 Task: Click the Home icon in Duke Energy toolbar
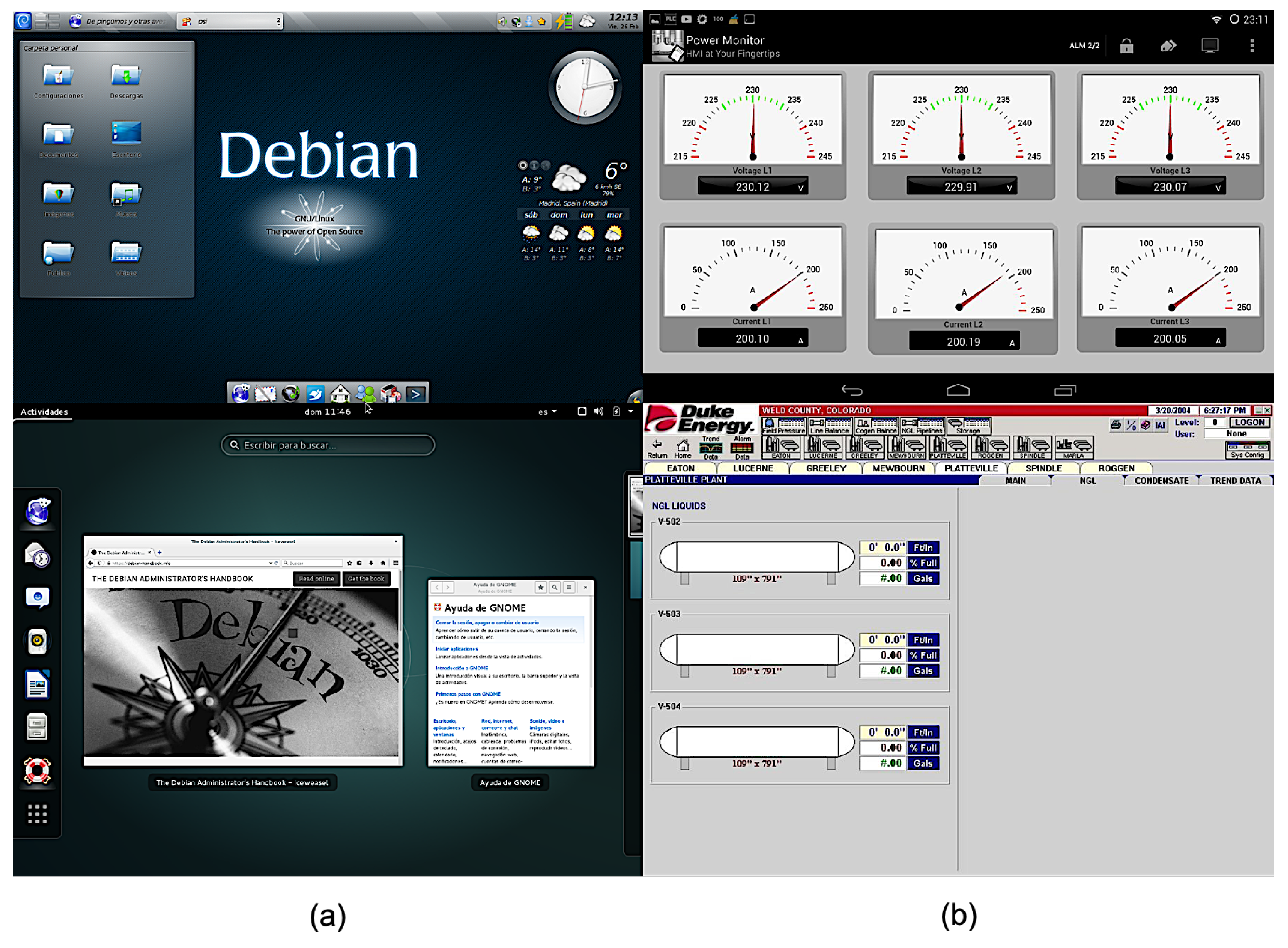683,448
